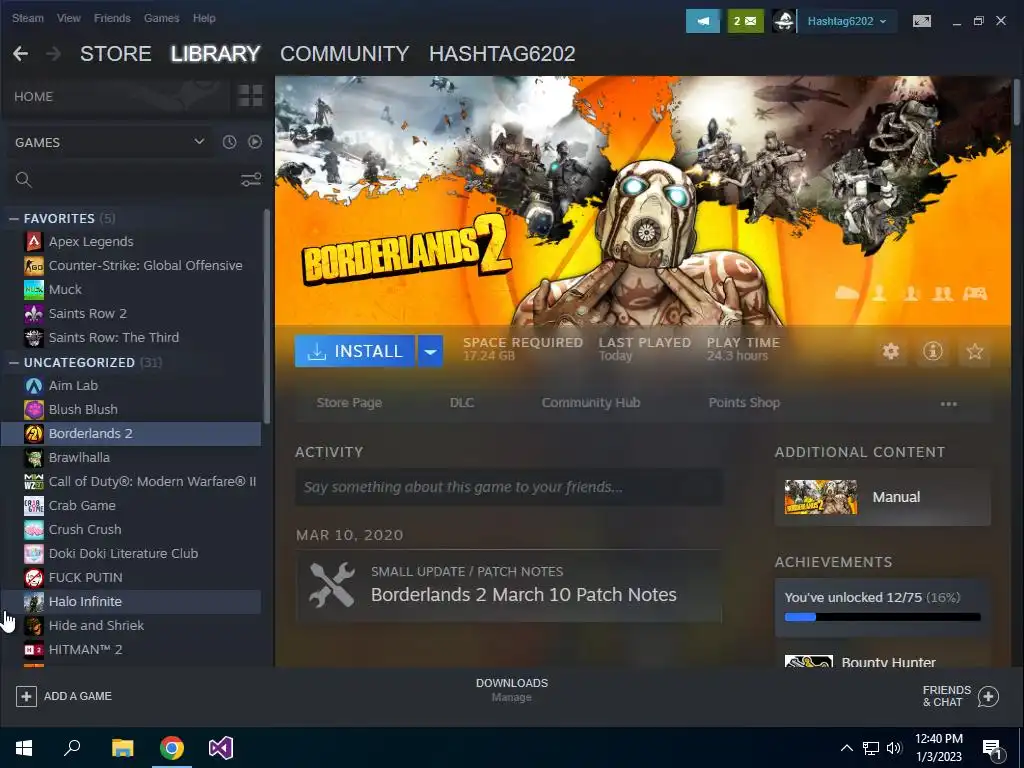Viewport: 1024px width, 768px height.
Task: Select Crab Game in the list
Action: [131, 505]
